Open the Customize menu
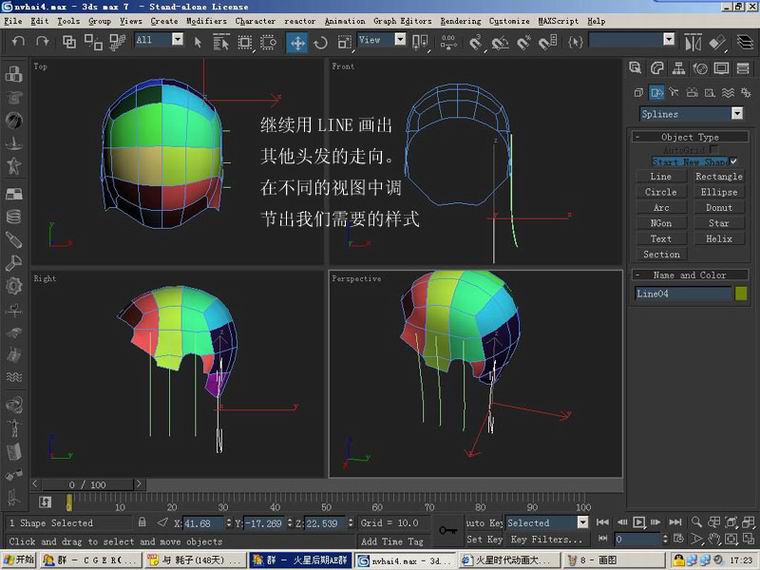The width and height of the screenshot is (760, 570). [x=509, y=21]
